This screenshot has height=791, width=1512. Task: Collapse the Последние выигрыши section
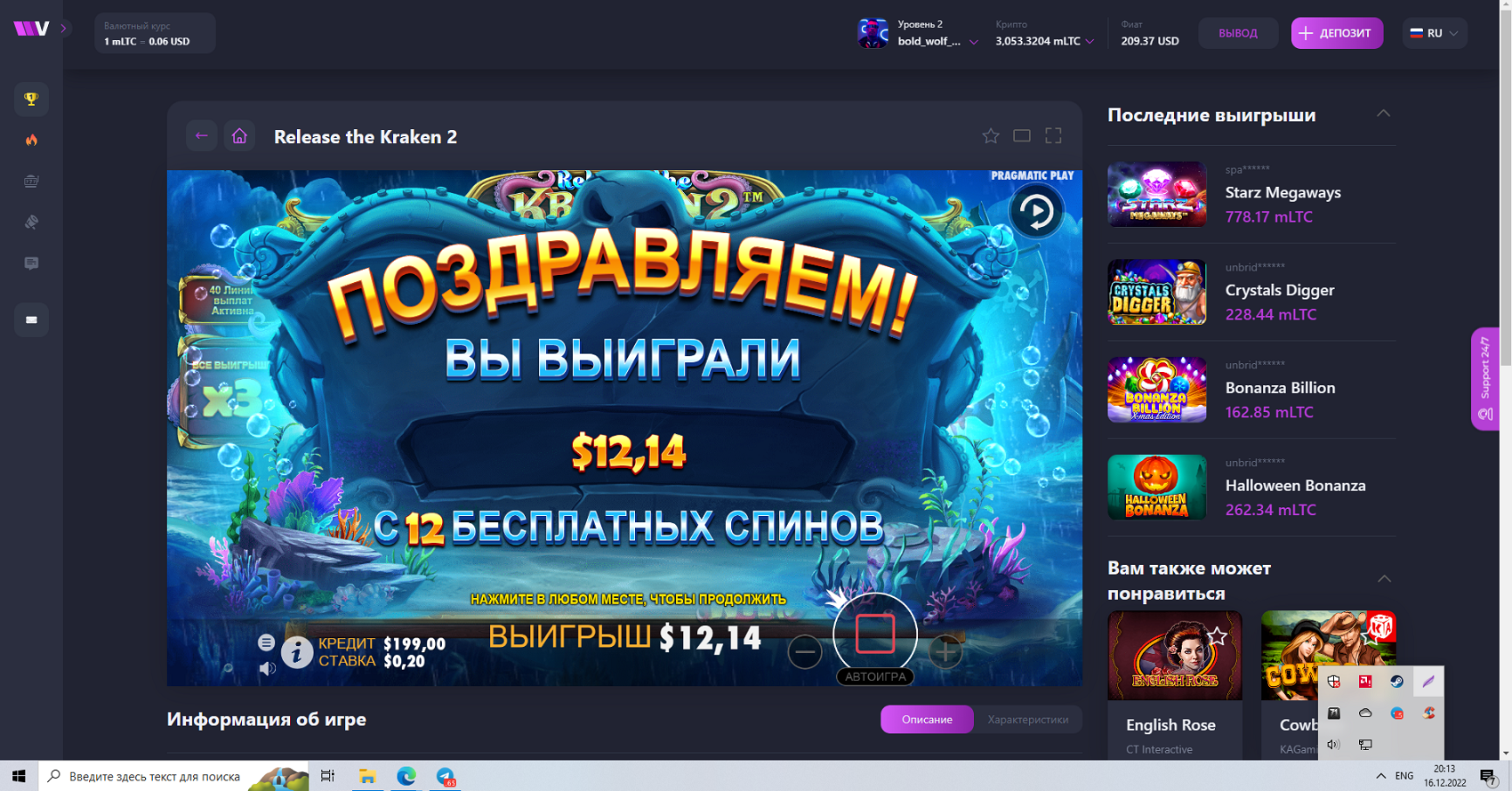[1383, 114]
